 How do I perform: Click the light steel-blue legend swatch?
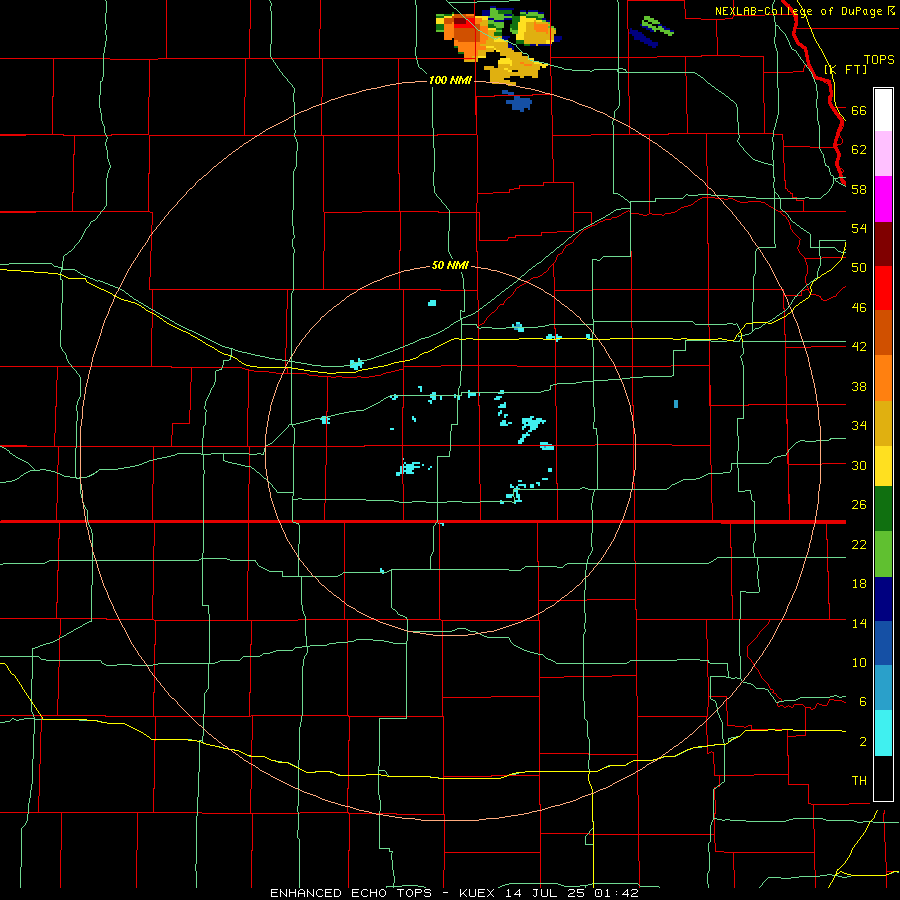(x=883, y=688)
